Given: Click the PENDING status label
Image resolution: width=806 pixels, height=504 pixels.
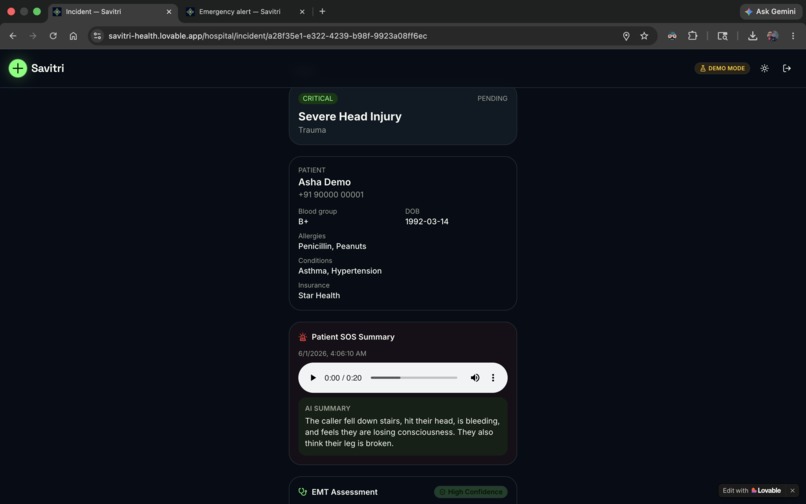Looking at the screenshot, I should 492,98.
